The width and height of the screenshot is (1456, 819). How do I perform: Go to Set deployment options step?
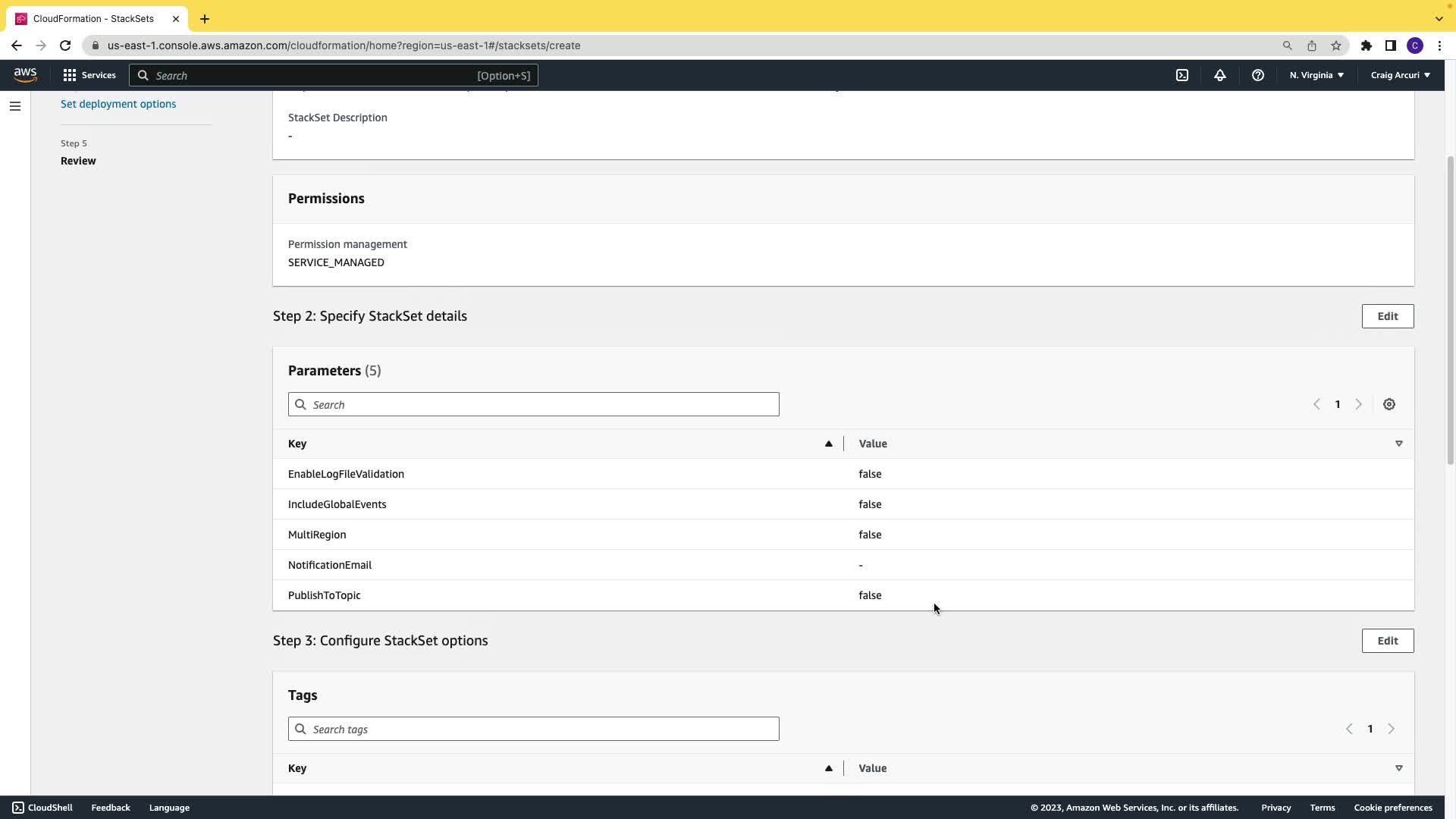118,104
